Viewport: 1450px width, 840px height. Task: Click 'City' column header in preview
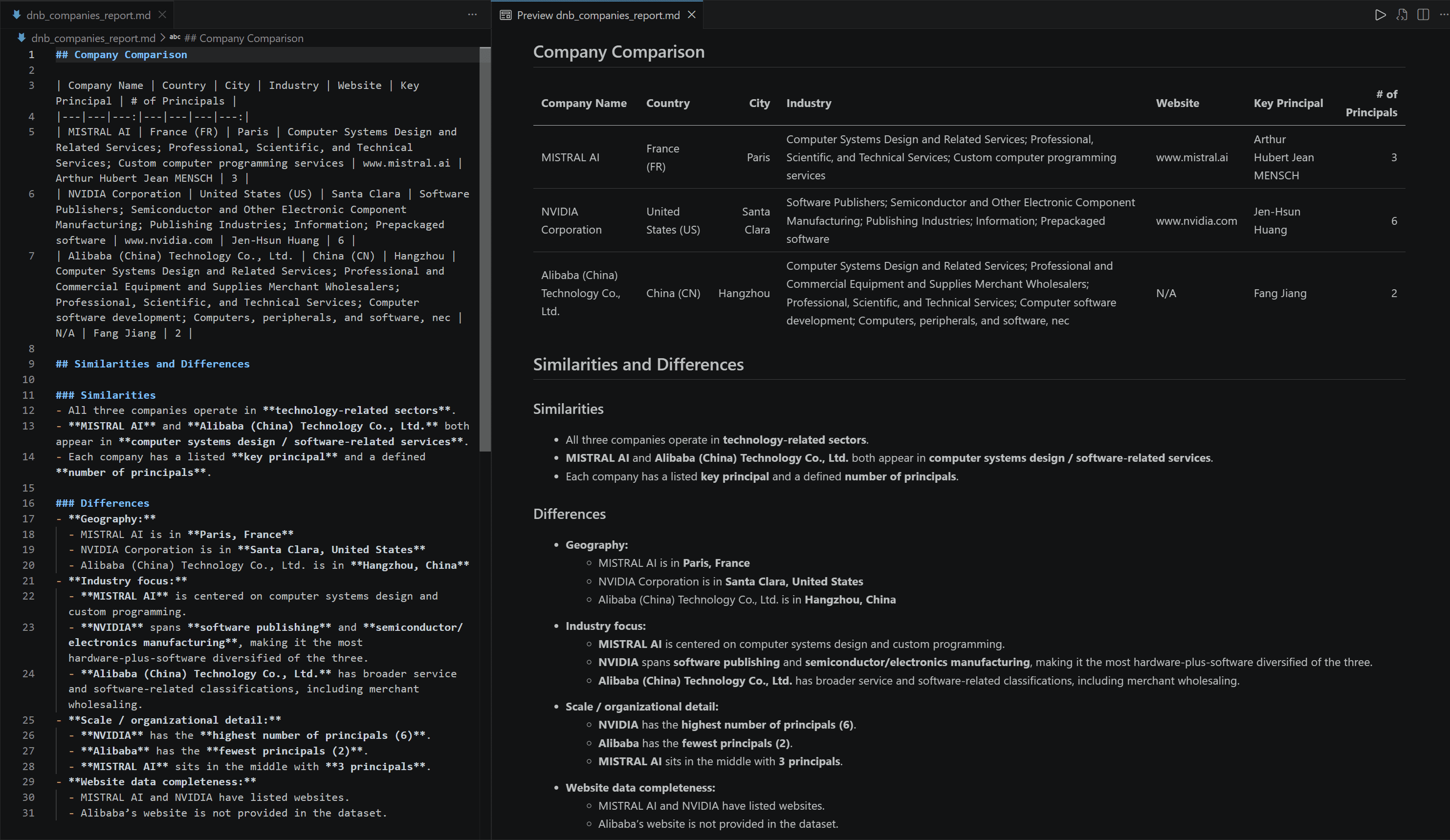(759, 103)
